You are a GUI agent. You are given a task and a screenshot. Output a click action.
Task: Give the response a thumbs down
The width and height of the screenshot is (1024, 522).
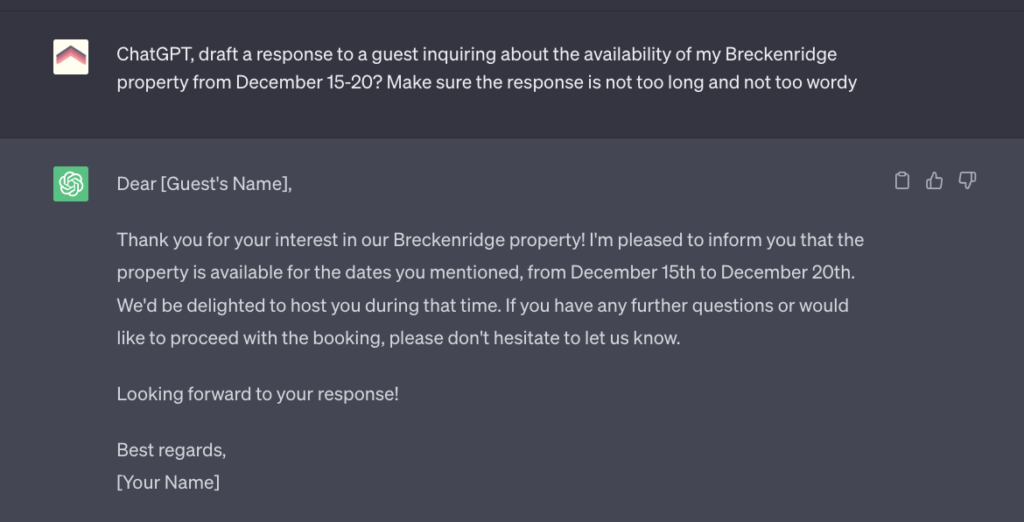[967, 181]
